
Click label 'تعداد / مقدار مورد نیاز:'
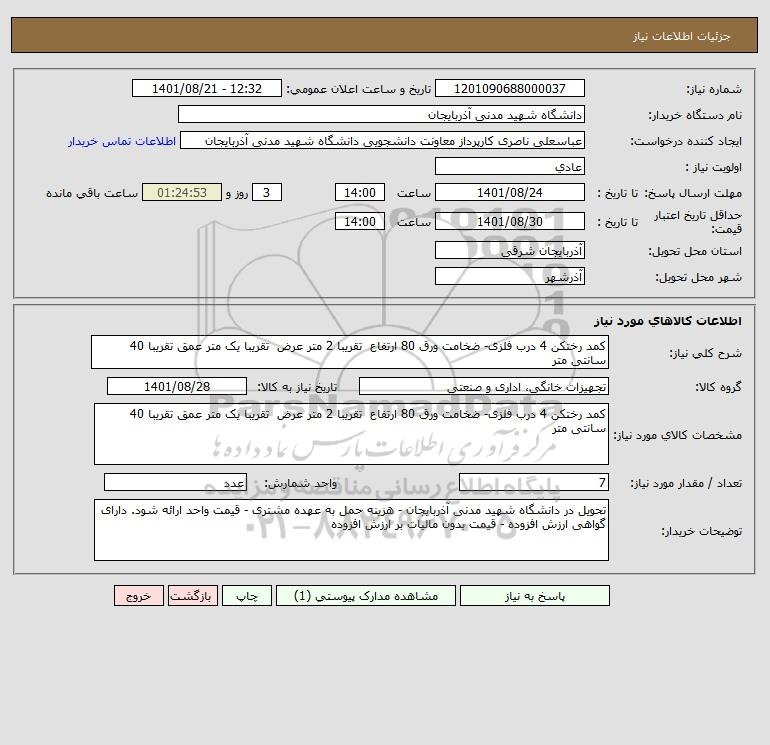pos(686,483)
